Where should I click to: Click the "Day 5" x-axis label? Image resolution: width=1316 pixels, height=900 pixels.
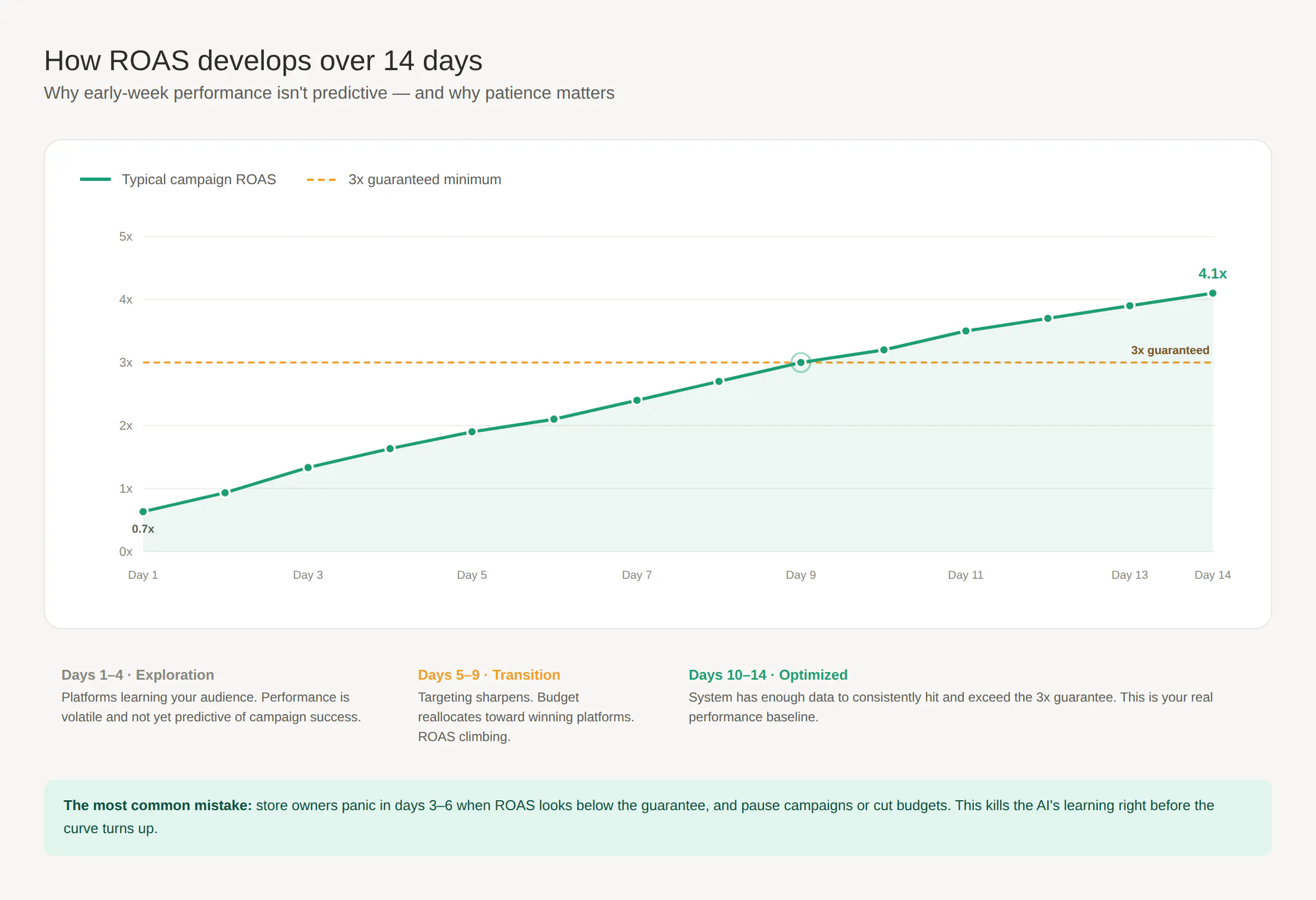(472, 575)
